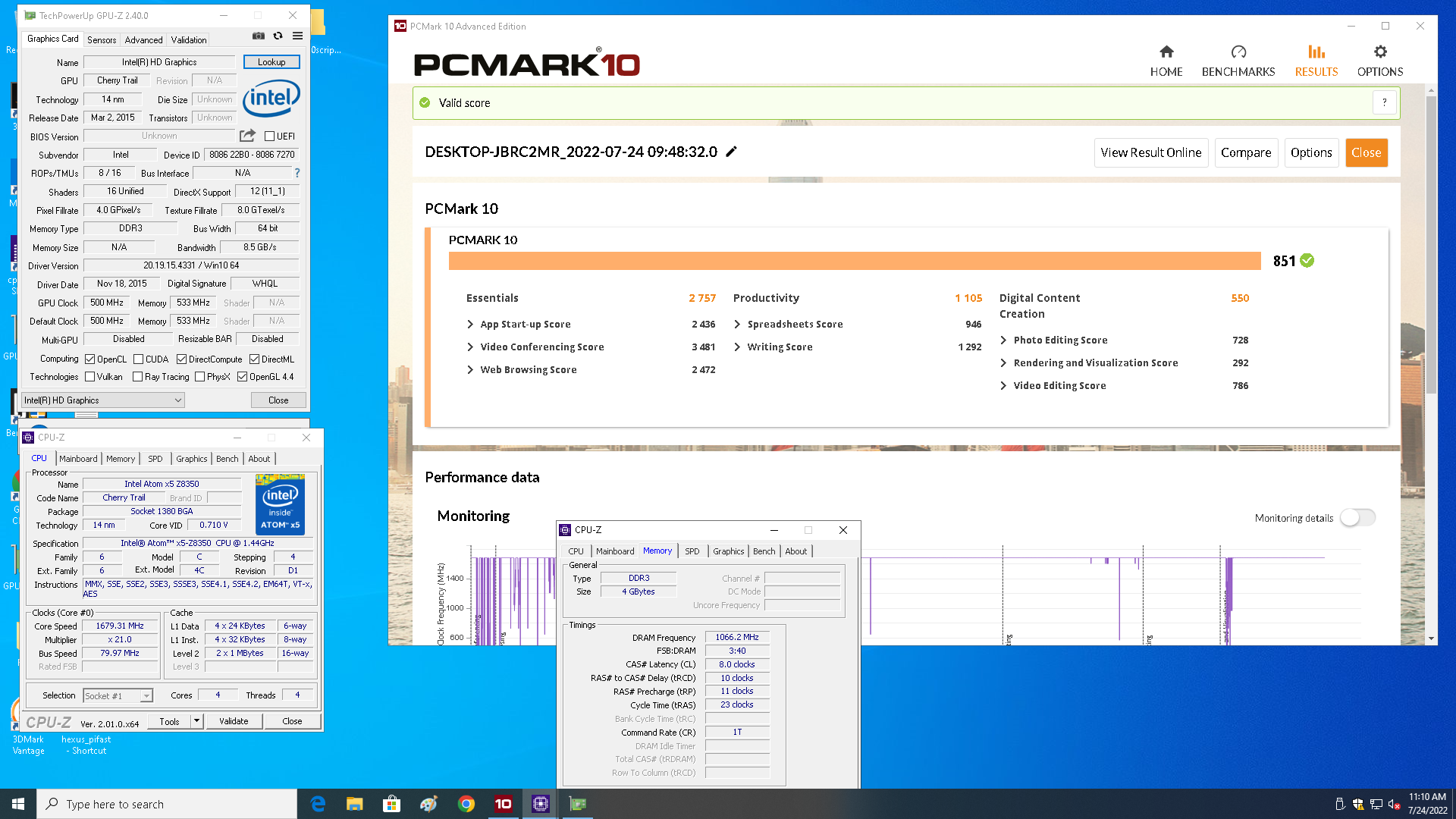The width and height of the screenshot is (1456, 819).
Task: Toggle the Ray Tracing checkbox
Action: pos(138,377)
